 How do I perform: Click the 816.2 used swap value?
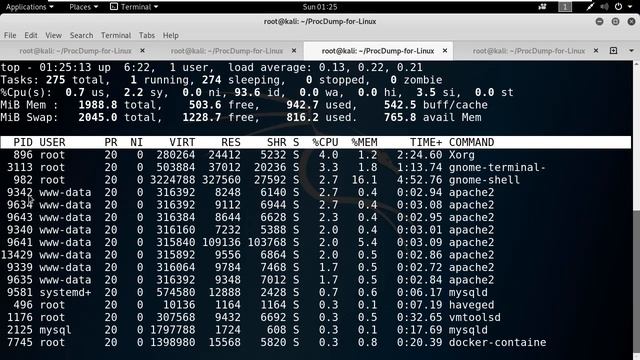point(302,118)
